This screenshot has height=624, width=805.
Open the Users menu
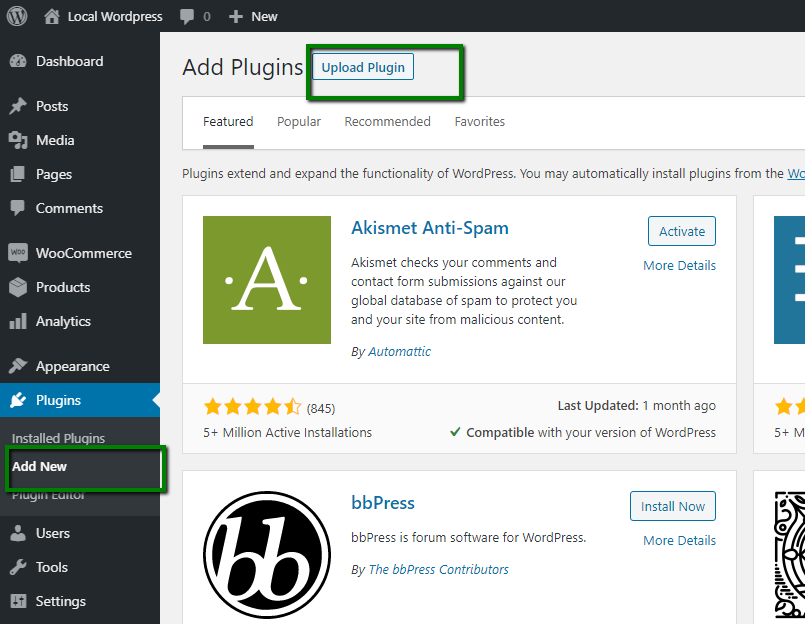(80, 533)
